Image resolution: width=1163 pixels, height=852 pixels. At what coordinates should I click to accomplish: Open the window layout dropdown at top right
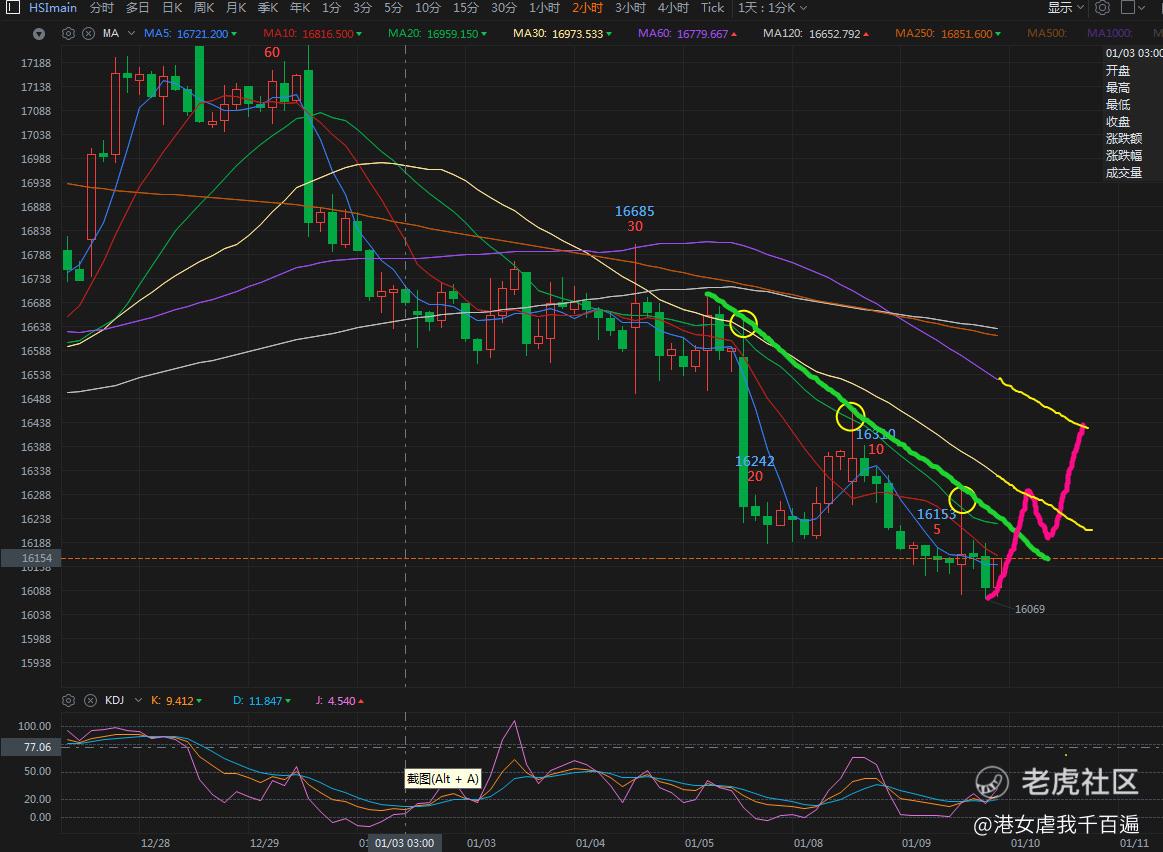point(1134,8)
